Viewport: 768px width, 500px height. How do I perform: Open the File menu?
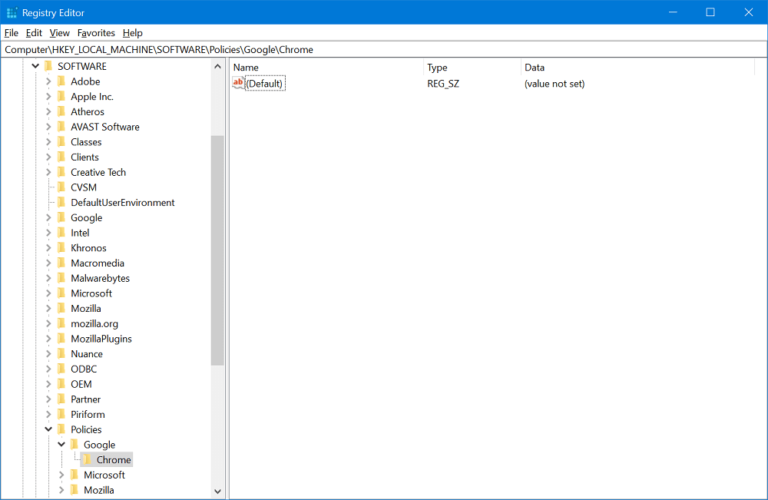point(11,33)
